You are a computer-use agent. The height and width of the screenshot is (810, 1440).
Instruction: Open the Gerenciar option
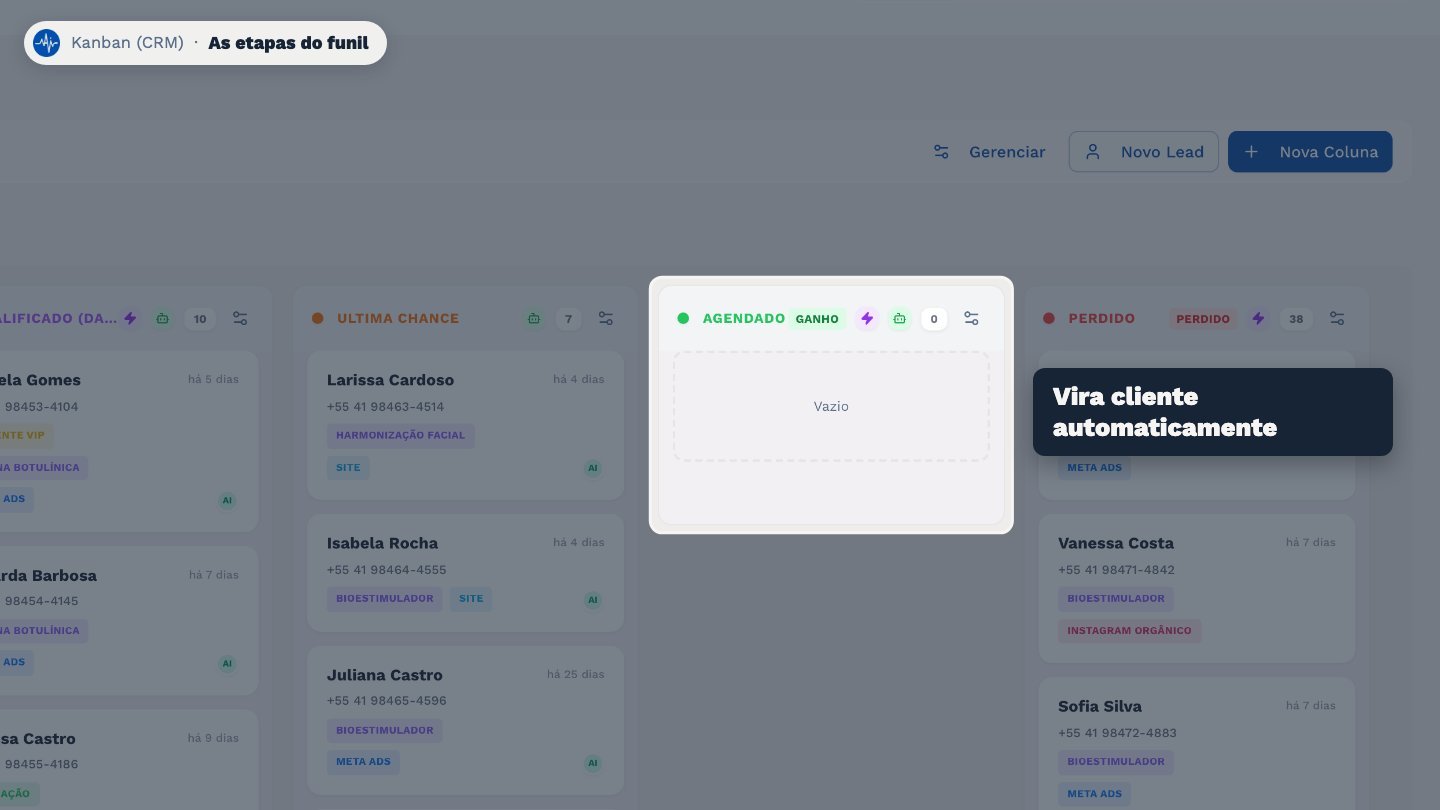pos(989,152)
